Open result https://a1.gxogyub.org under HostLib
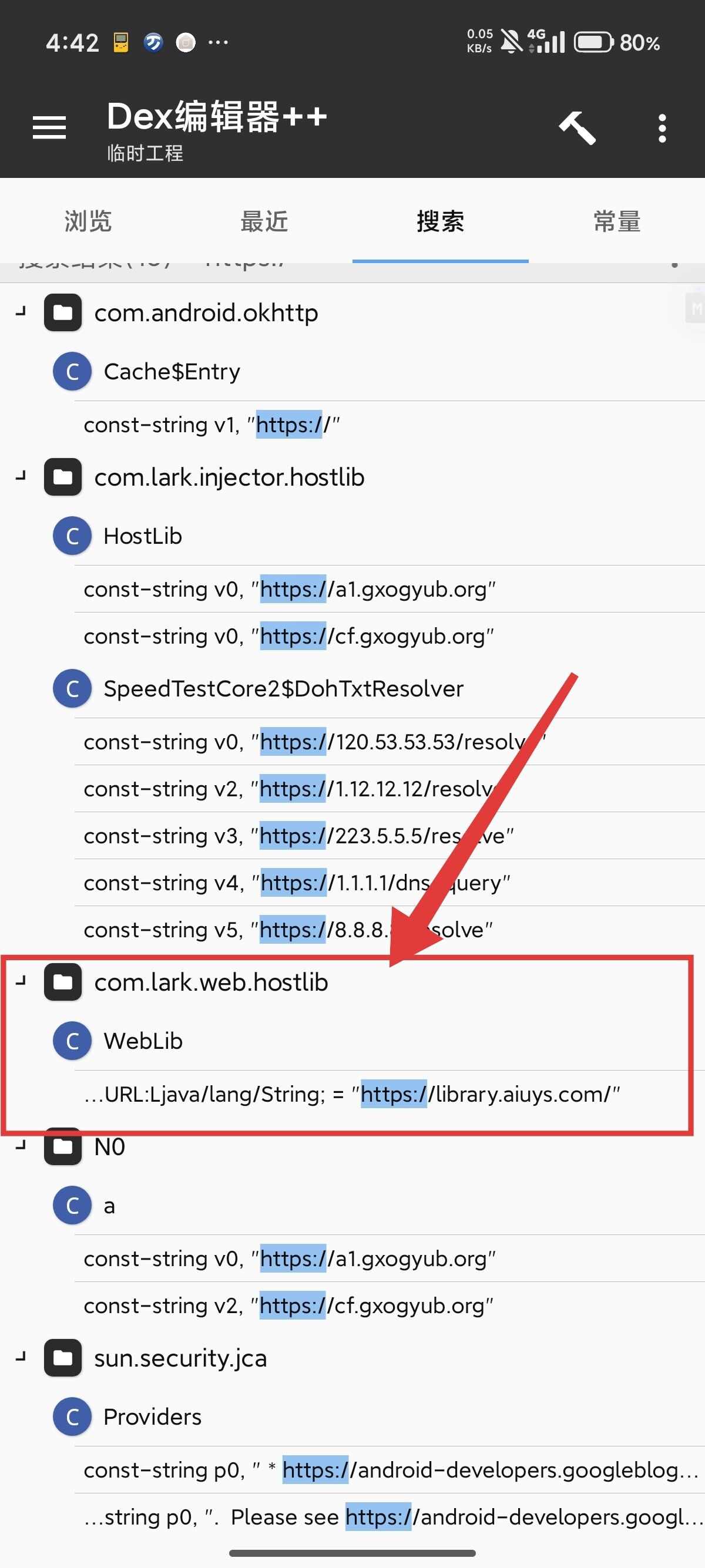Image resolution: width=705 pixels, height=1568 pixels. 390,589
